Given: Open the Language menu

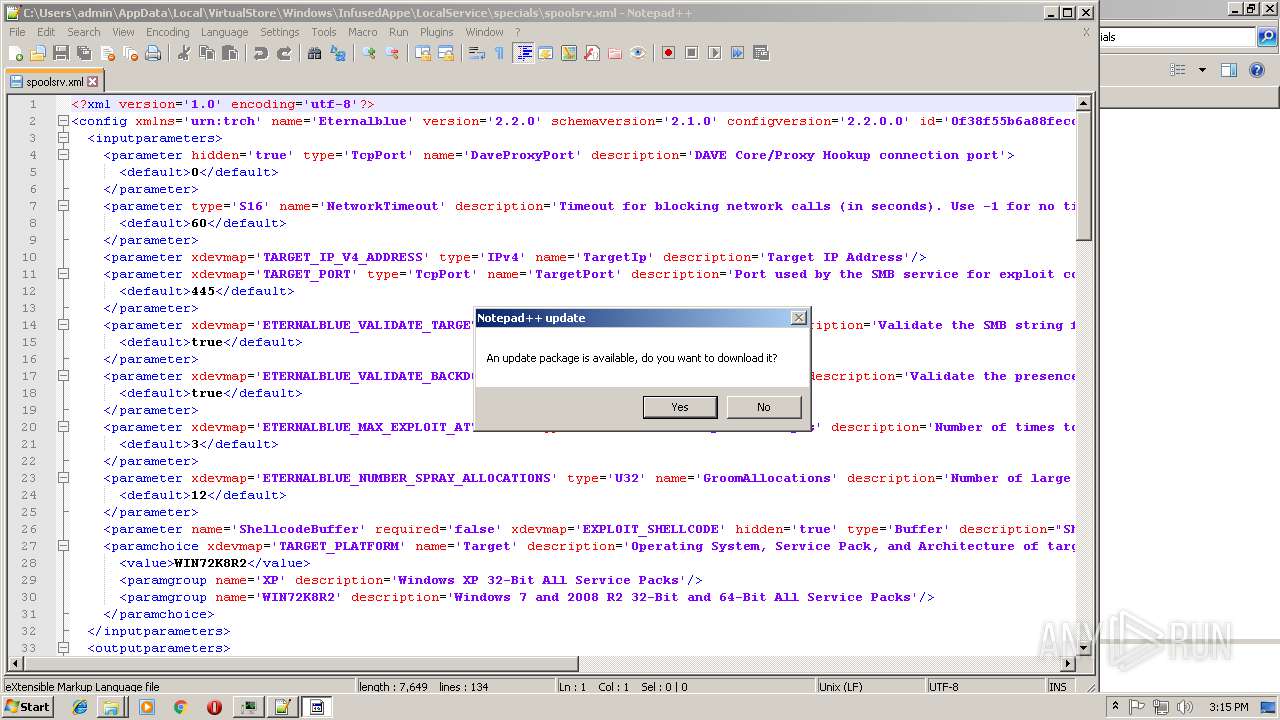Looking at the screenshot, I should click(224, 32).
